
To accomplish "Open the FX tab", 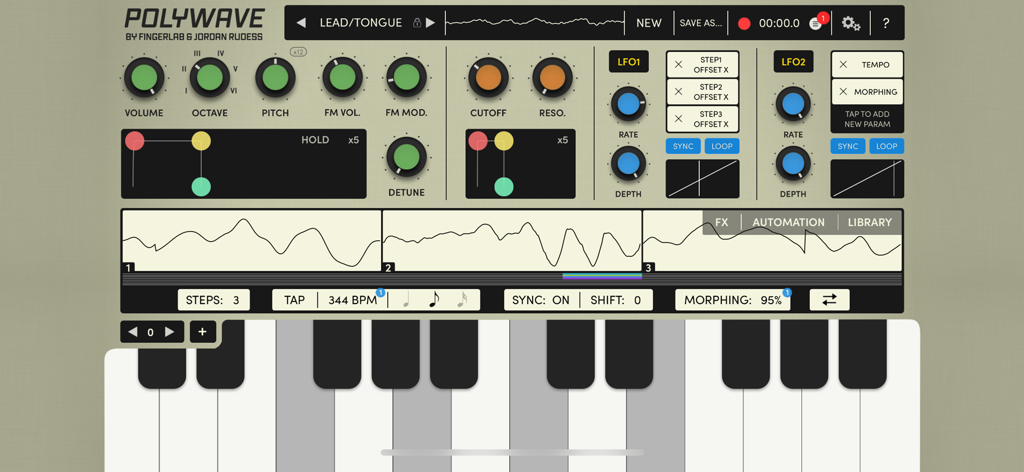I will coord(722,222).
